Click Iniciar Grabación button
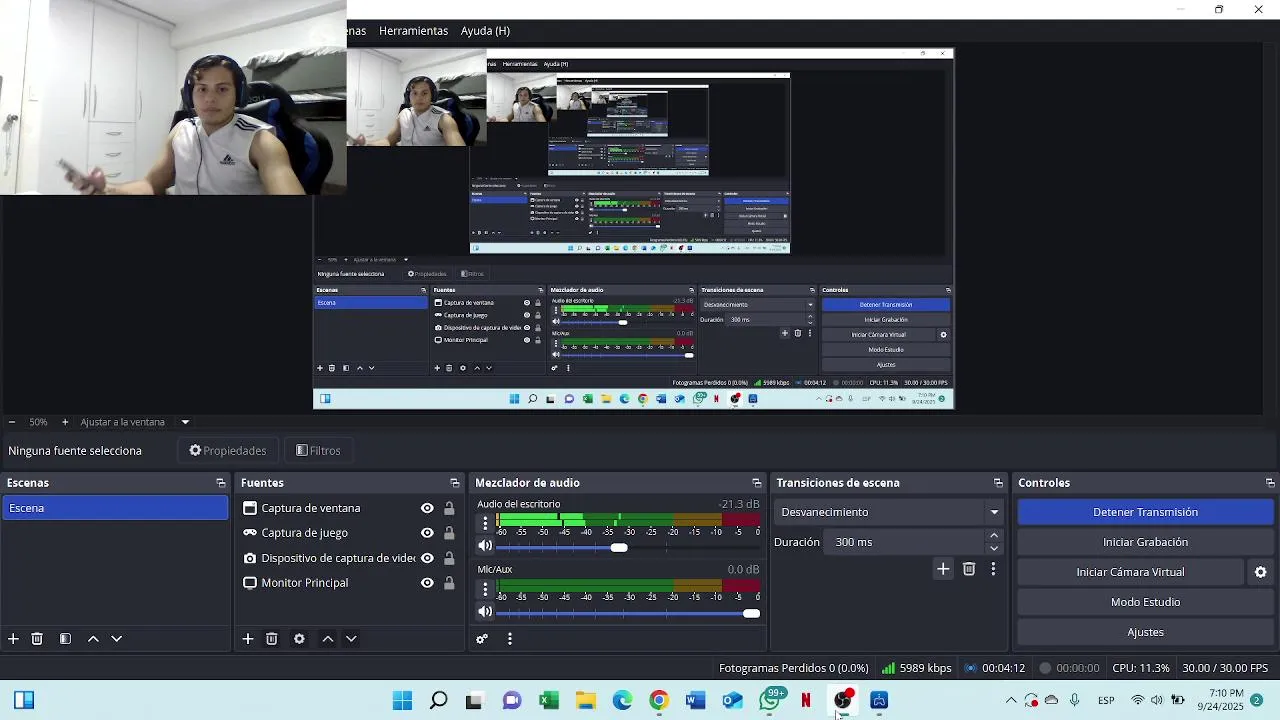Viewport: 1280px width, 720px height. [1145, 542]
